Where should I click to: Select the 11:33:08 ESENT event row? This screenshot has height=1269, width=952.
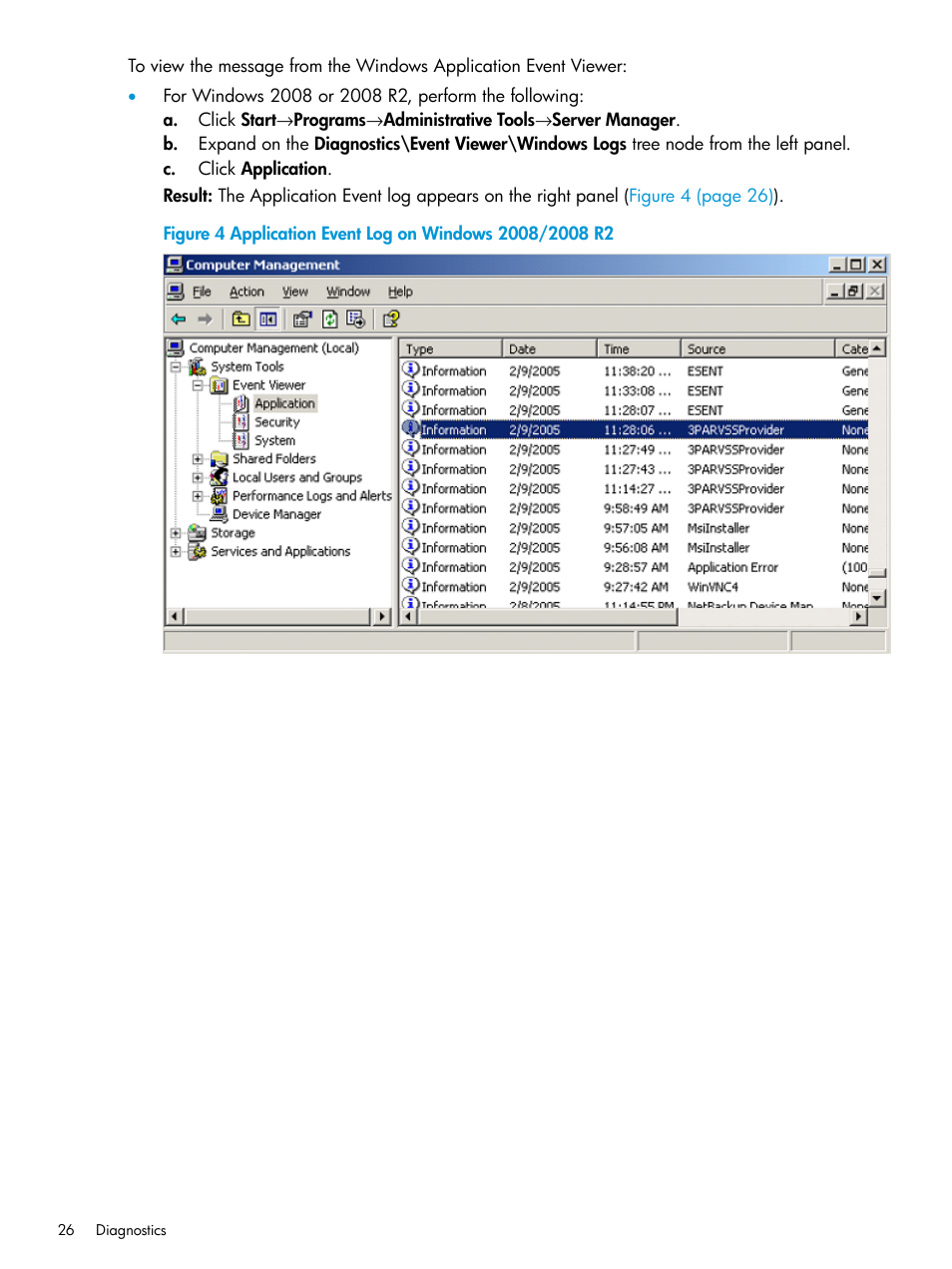[x=635, y=390]
